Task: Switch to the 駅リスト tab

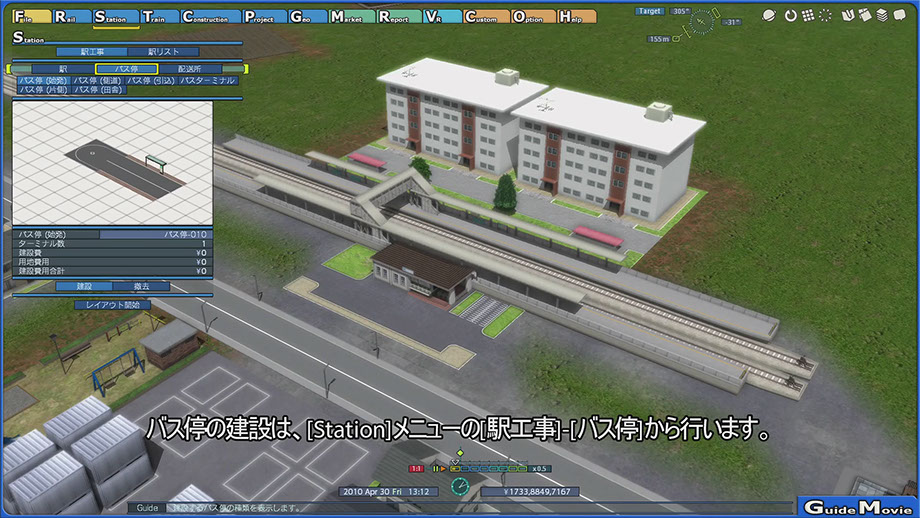Action: [164, 51]
